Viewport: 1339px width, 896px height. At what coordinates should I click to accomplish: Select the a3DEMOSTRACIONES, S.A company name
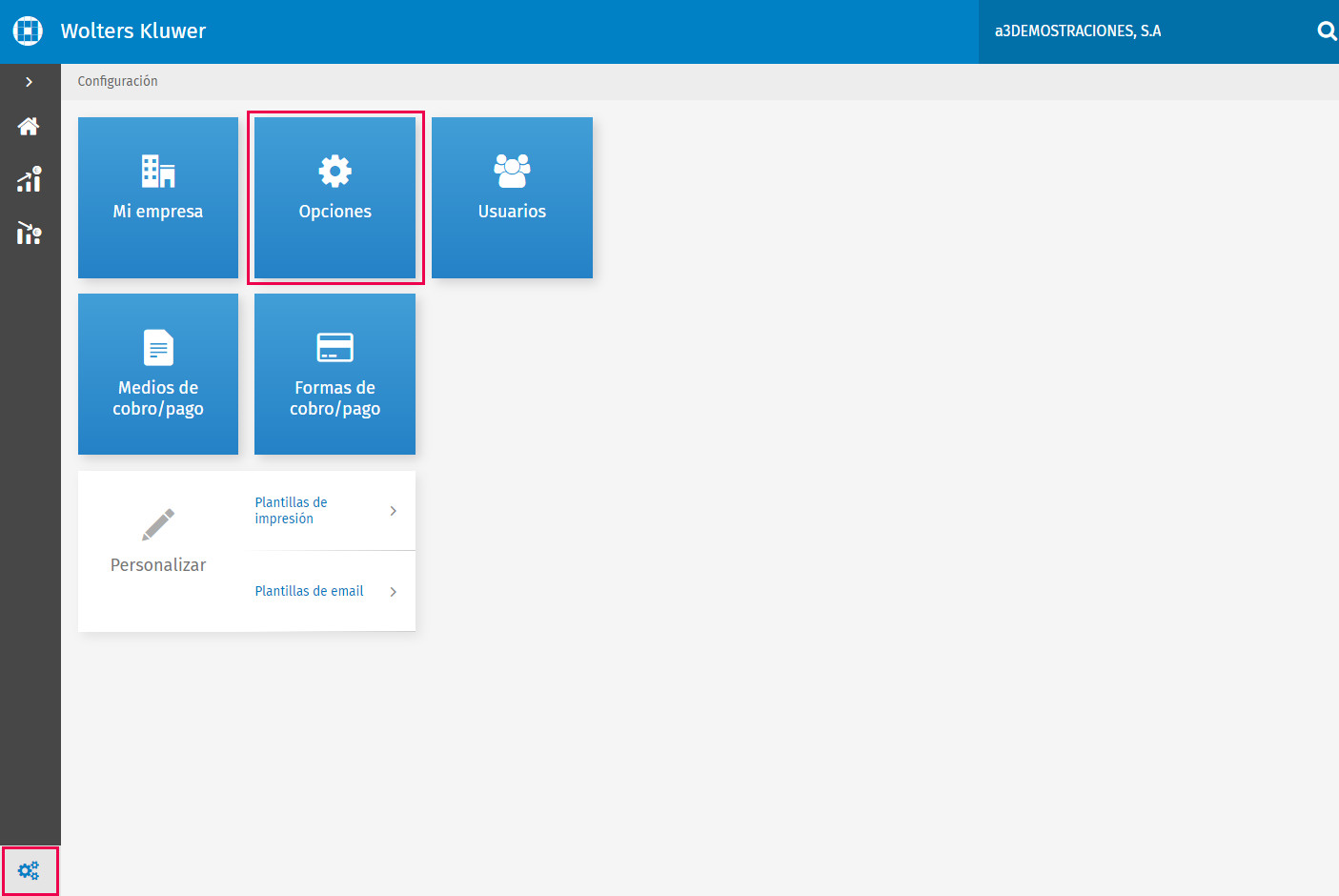coord(1078,31)
